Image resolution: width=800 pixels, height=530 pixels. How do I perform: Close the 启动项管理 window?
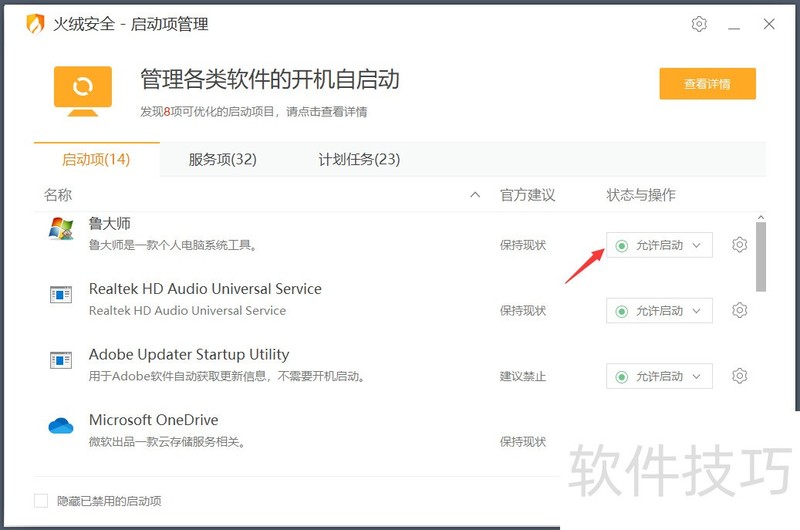click(x=769, y=24)
